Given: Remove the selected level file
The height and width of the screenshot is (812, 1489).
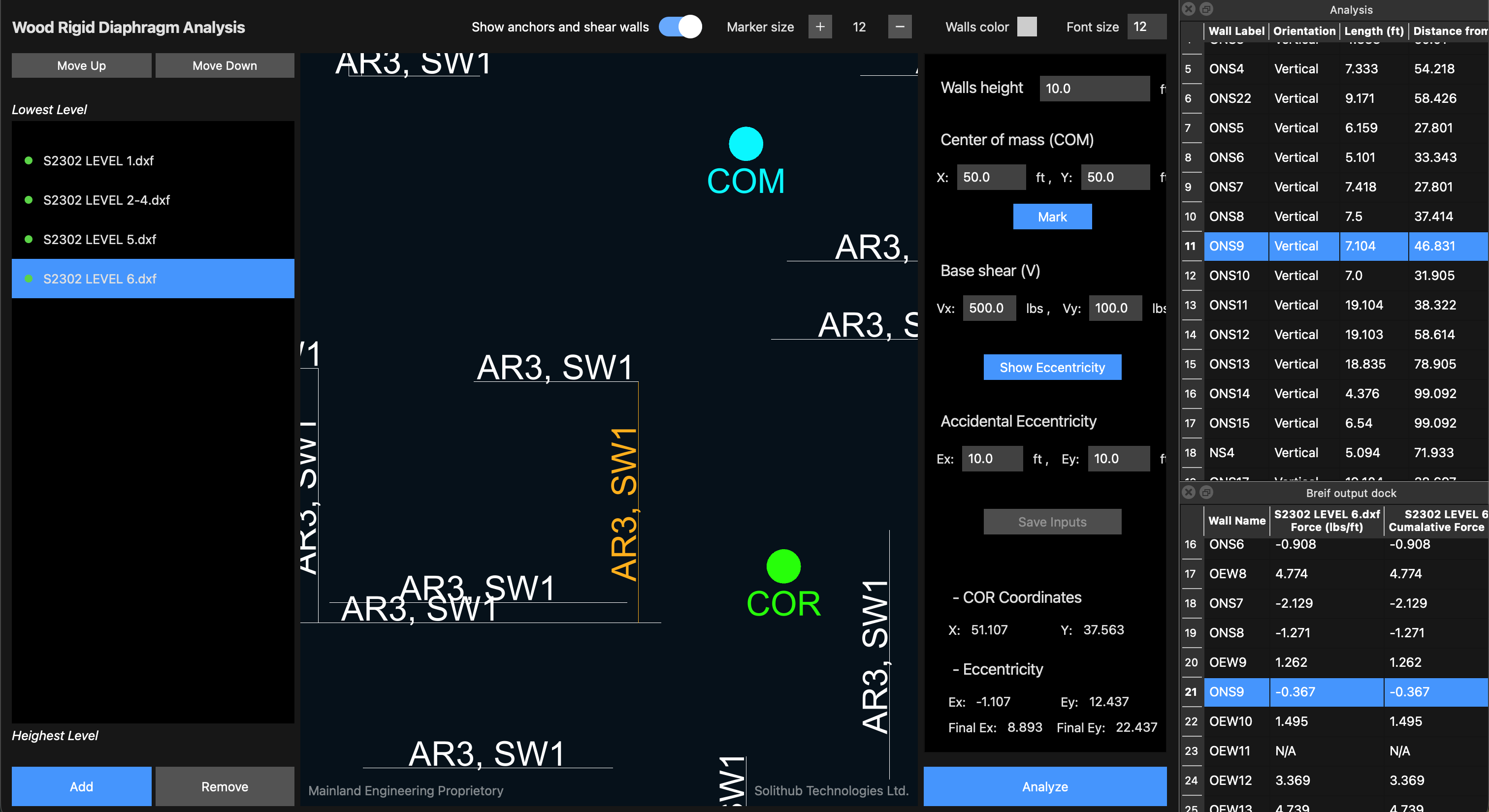Looking at the screenshot, I should pyautogui.click(x=224, y=786).
